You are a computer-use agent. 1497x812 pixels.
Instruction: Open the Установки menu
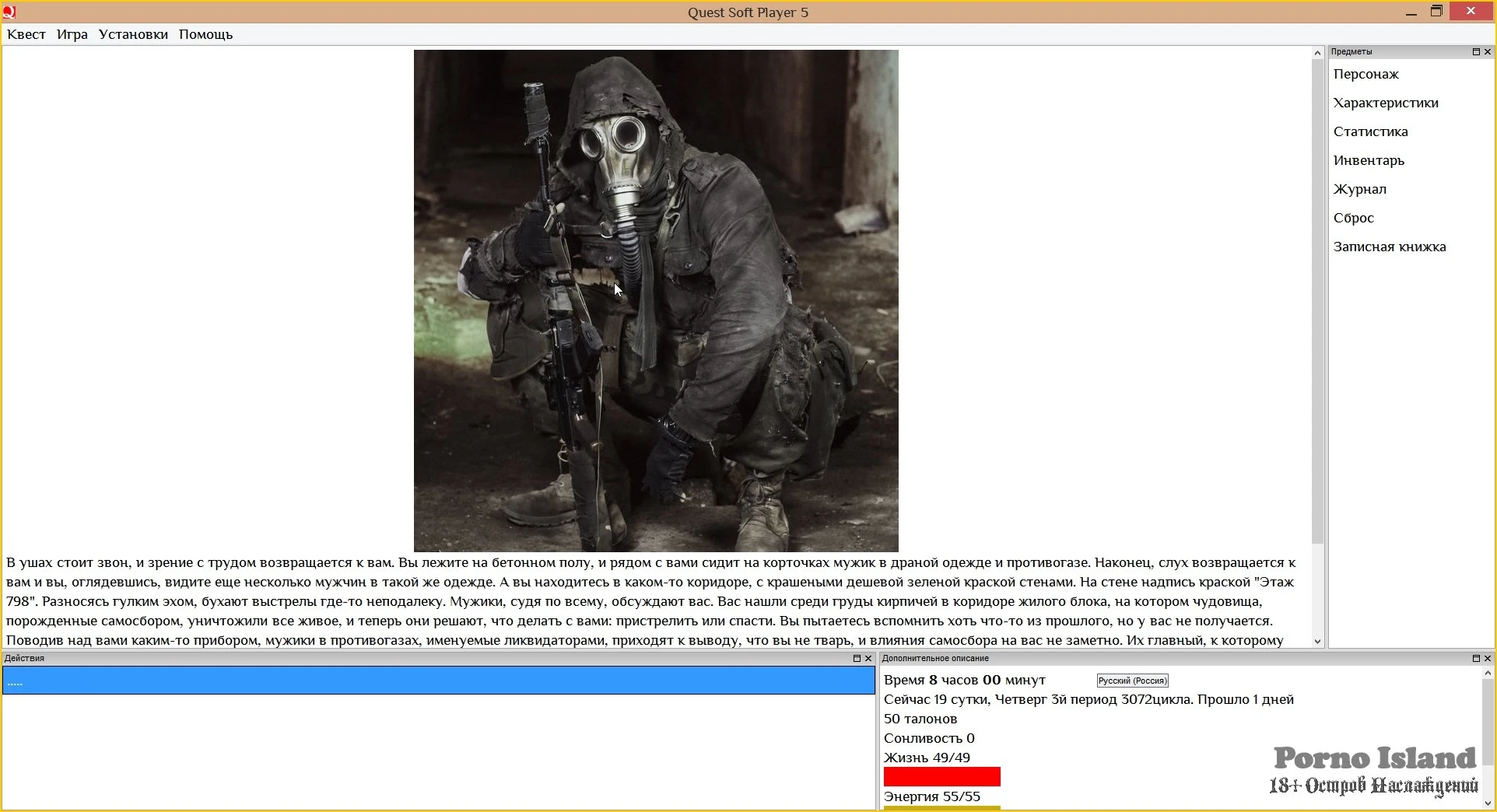point(133,34)
